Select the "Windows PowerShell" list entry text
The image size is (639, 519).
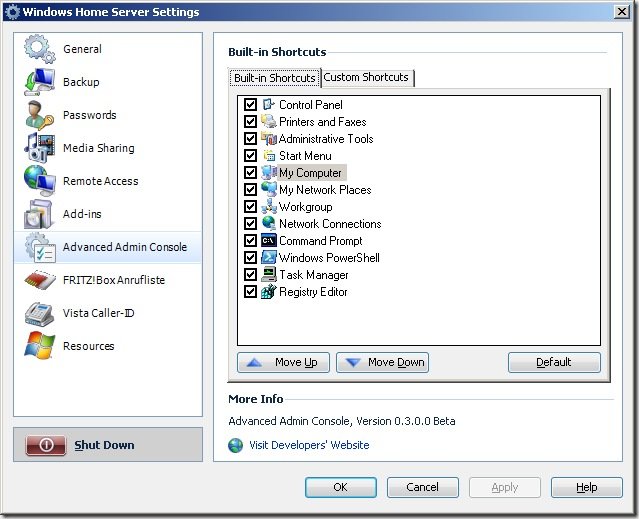[329, 257]
